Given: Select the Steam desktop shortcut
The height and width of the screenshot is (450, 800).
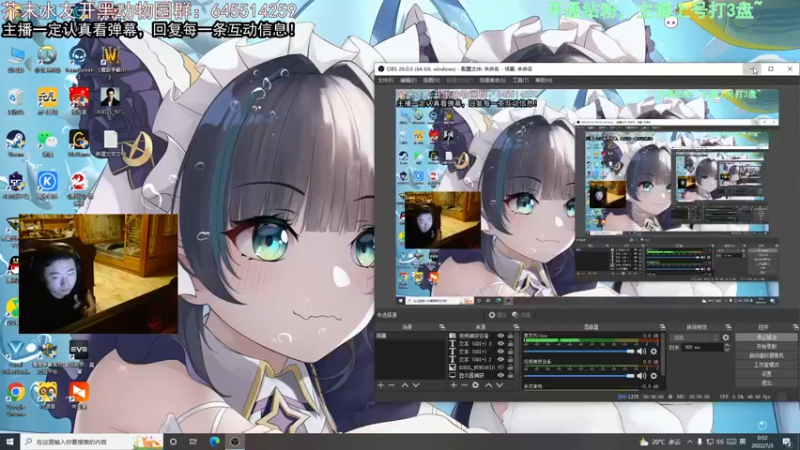Looking at the screenshot, I should coord(16,143).
